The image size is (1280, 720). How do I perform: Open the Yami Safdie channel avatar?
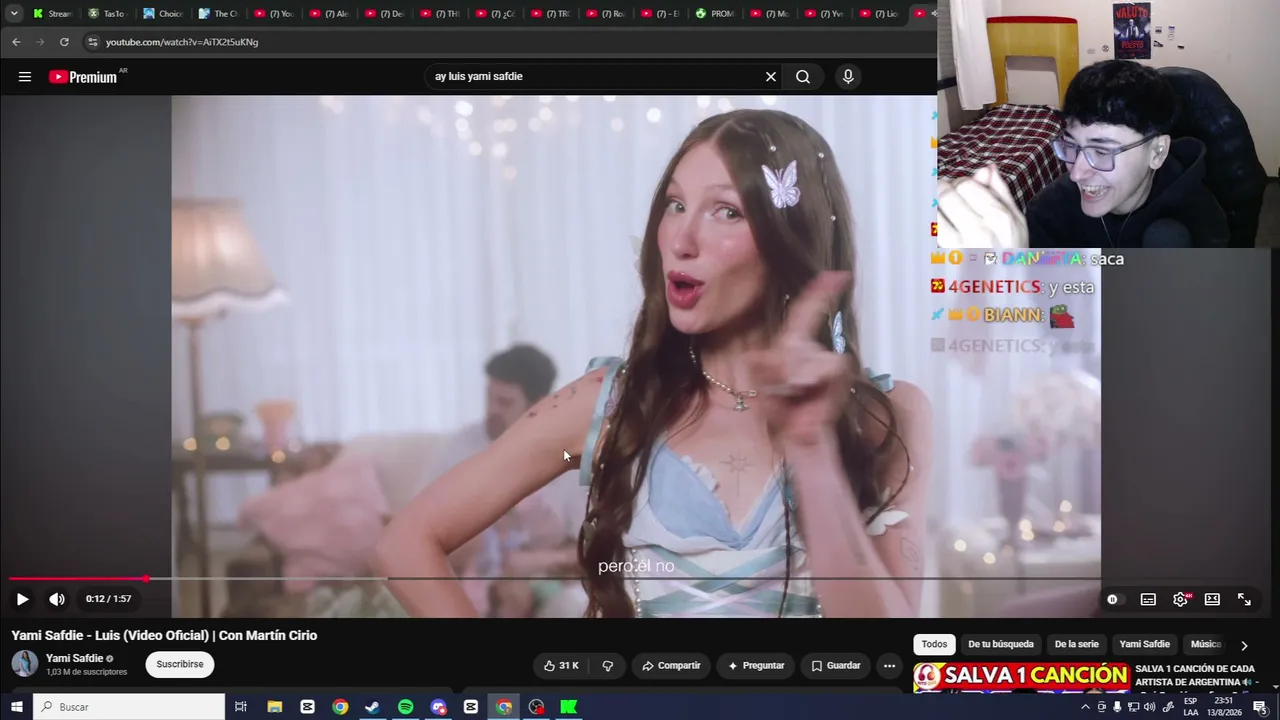tap(25, 664)
